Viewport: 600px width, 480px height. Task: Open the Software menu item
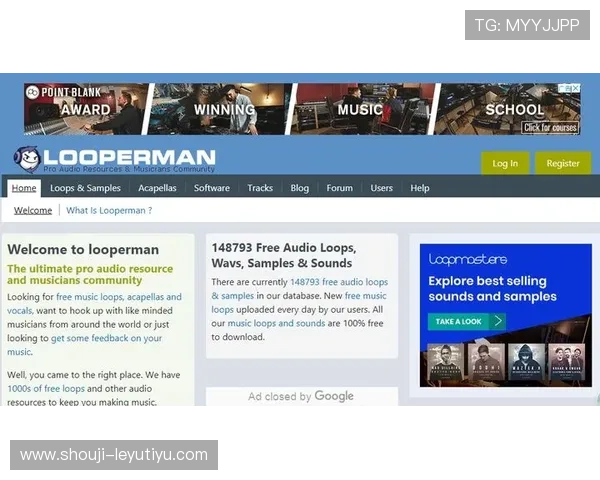click(x=212, y=188)
